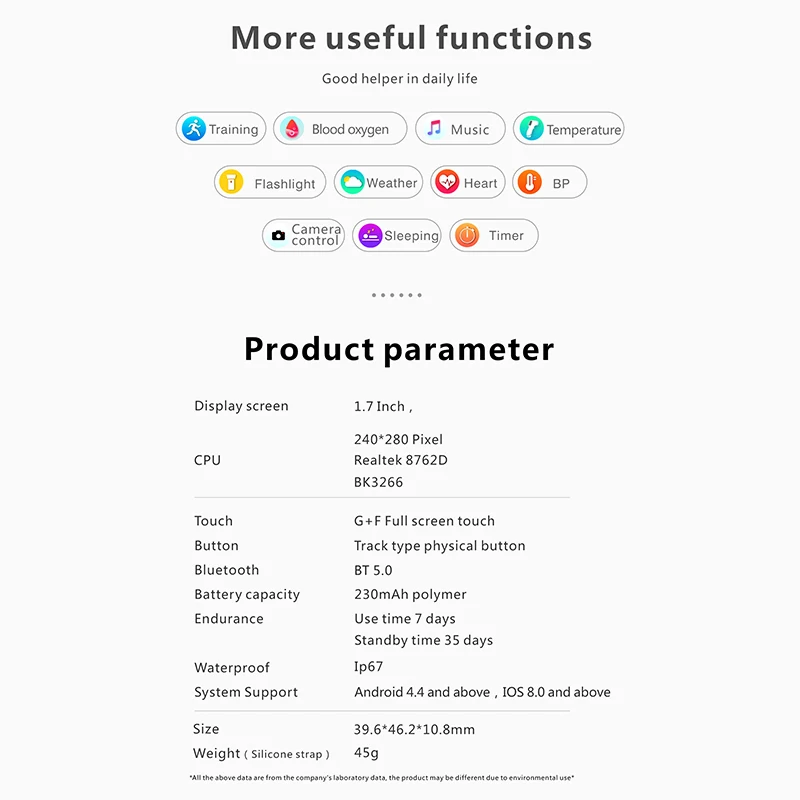800x800 pixels.
Task: Click the orange BP thermometer icon
Action: (x=530, y=182)
